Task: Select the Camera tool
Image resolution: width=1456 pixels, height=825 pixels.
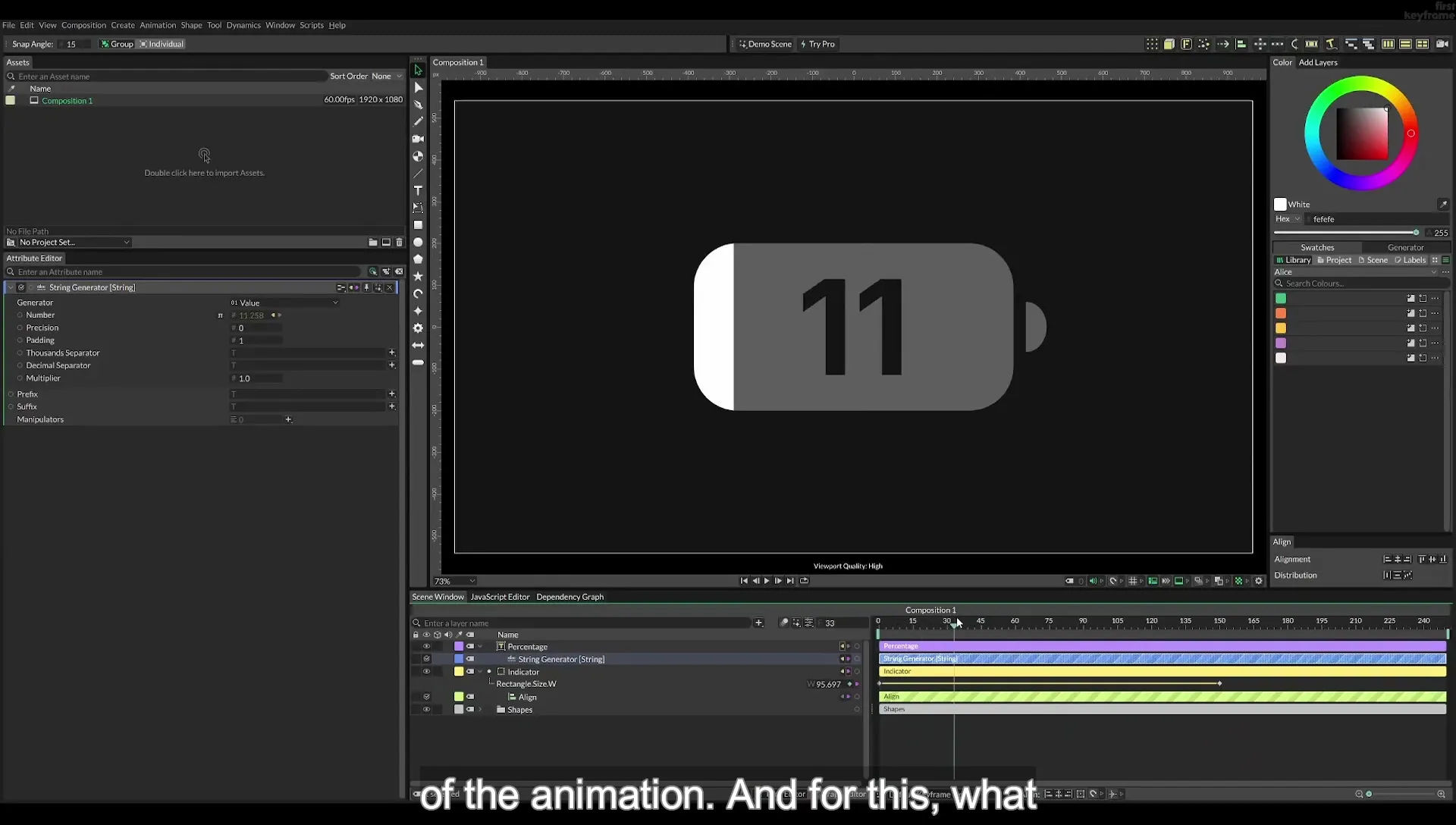Action: coord(418,139)
